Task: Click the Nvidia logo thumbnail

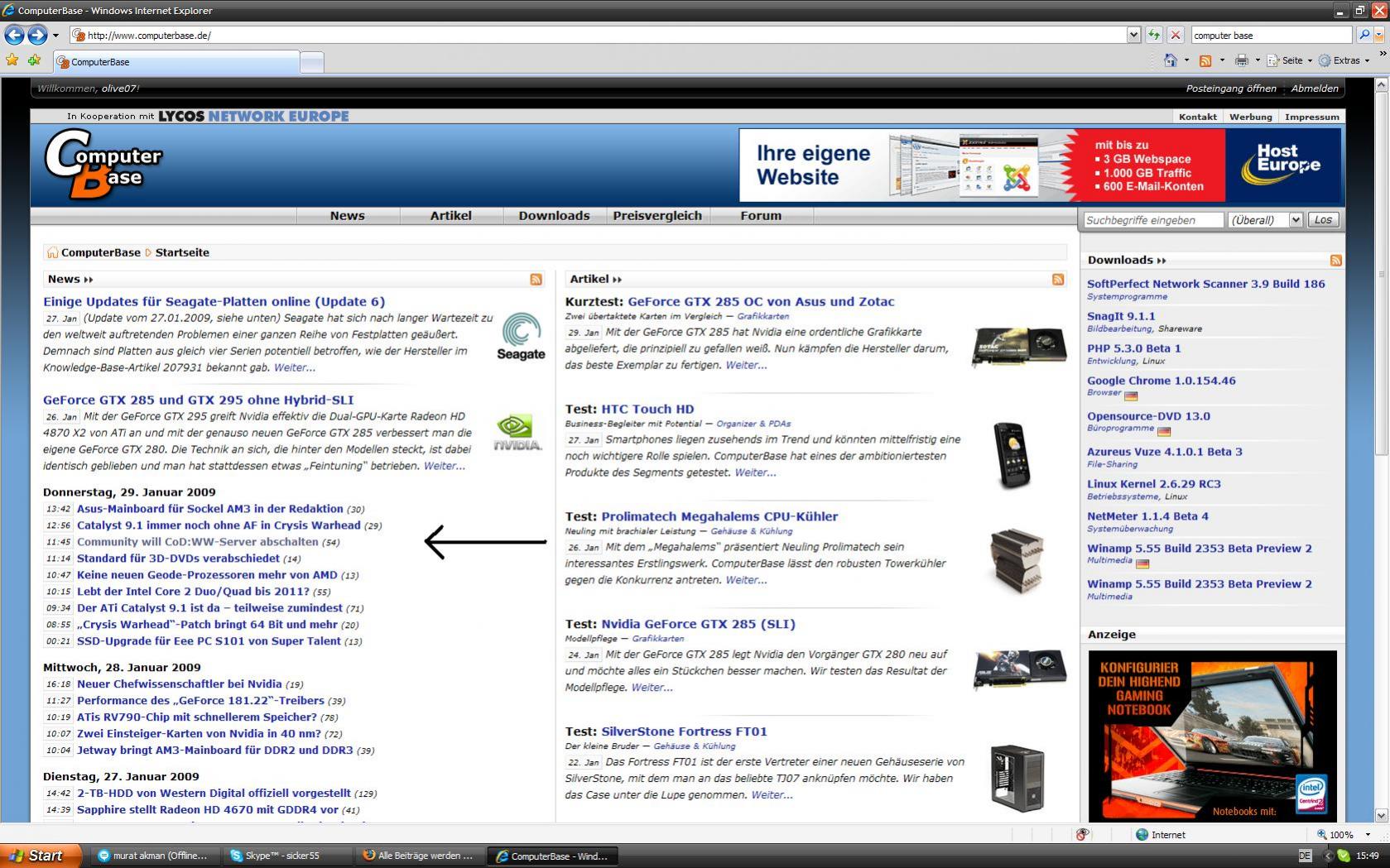Action: click(x=517, y=433)
